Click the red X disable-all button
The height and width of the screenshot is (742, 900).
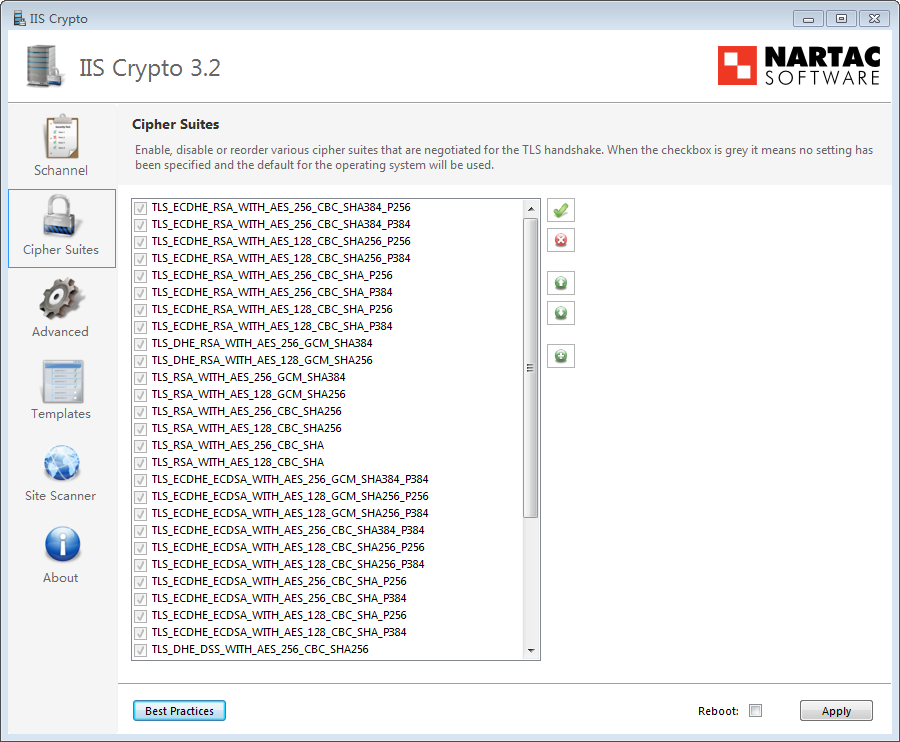[x=561, y=240]
